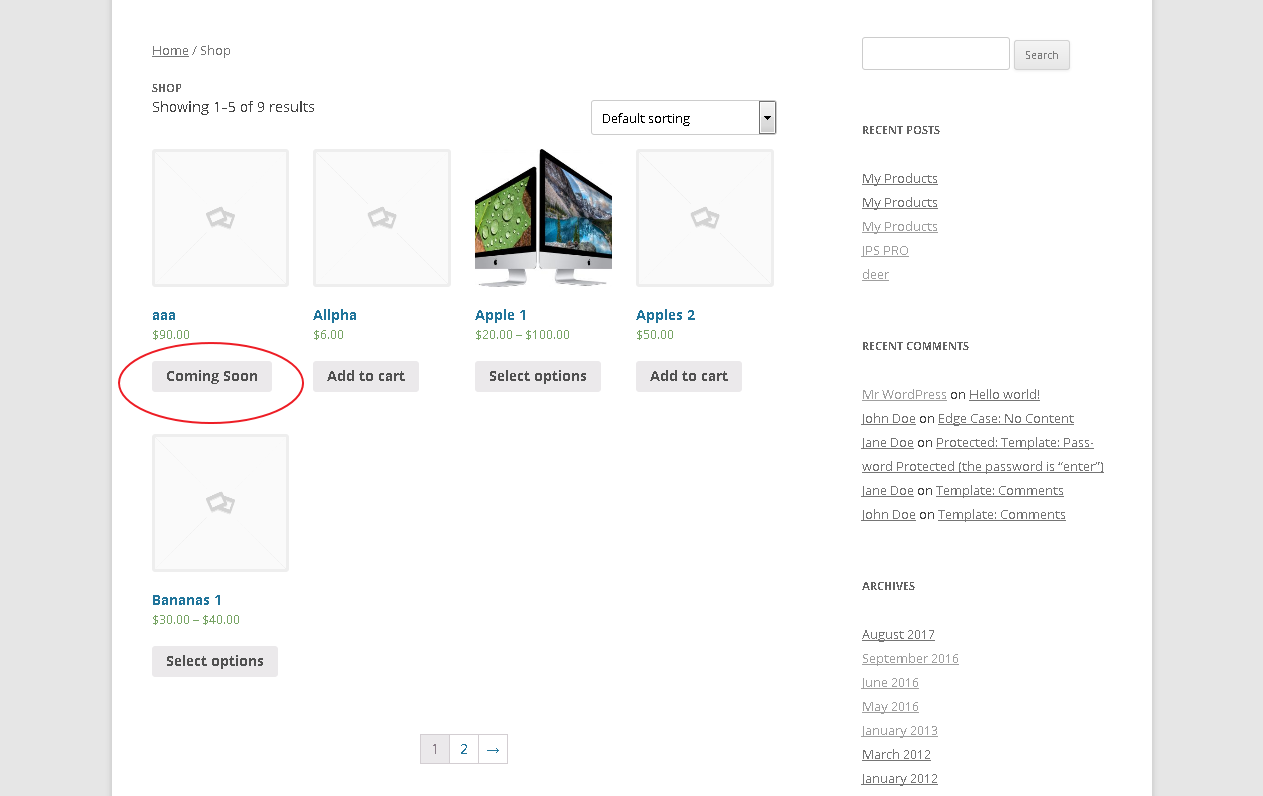
Task: Open the September 2016 archive
Action: [910, 658]
